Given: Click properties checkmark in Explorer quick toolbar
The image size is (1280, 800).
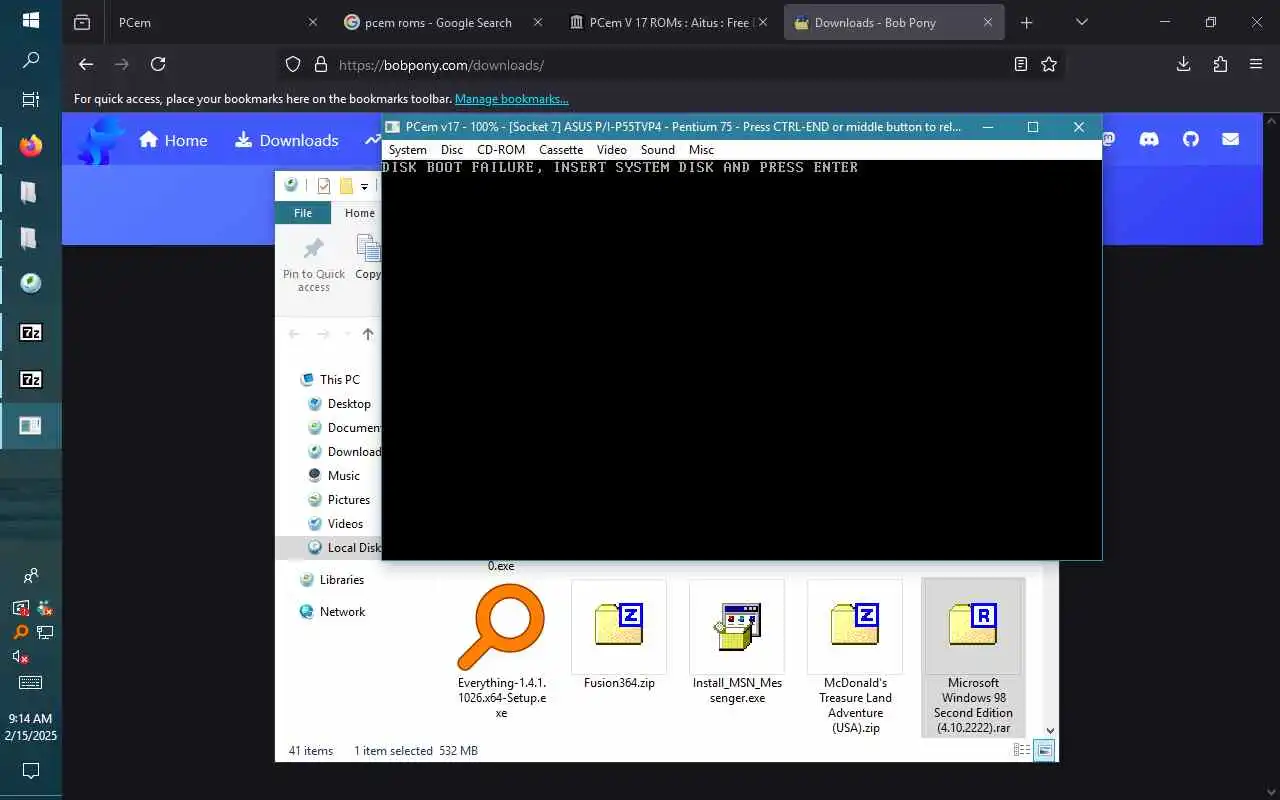Looking at the screenshot, I should pyautogui.click(x=324, y=186).
